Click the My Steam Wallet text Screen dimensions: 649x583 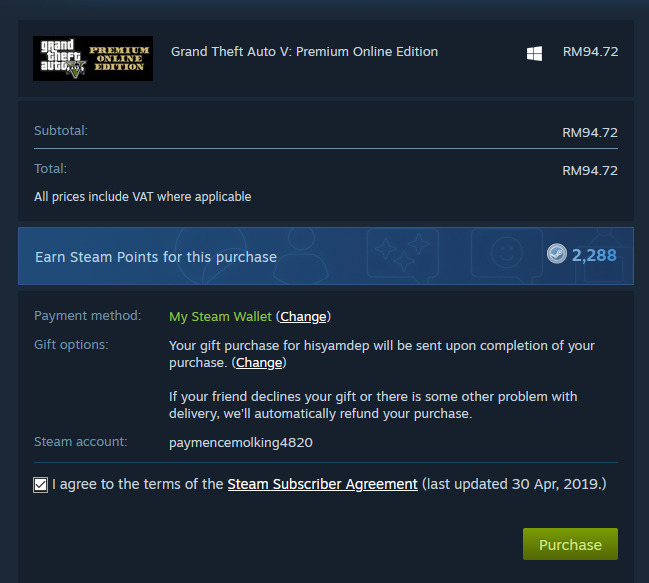221,317
